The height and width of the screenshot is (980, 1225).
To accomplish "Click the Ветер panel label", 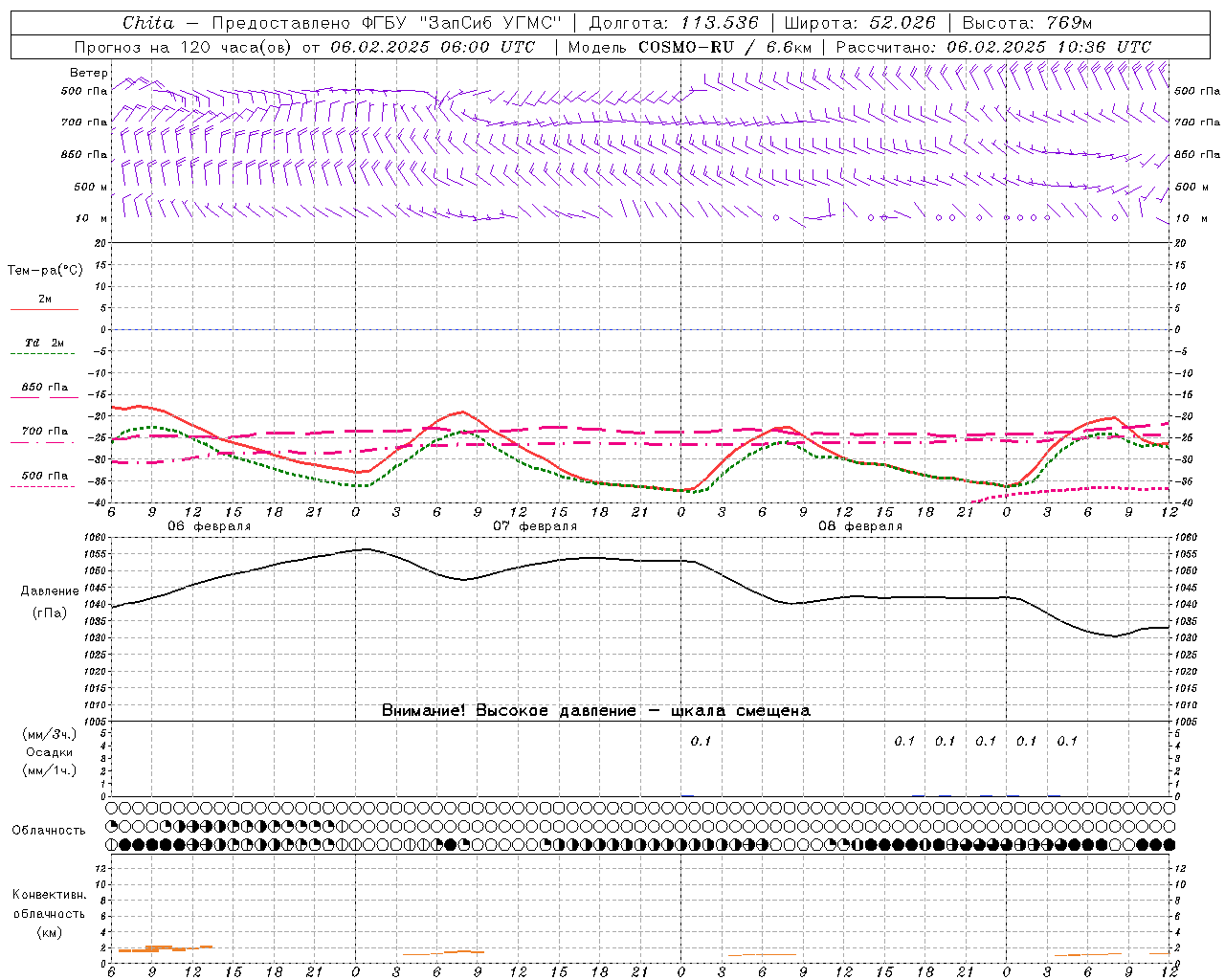I will (89, 73).
